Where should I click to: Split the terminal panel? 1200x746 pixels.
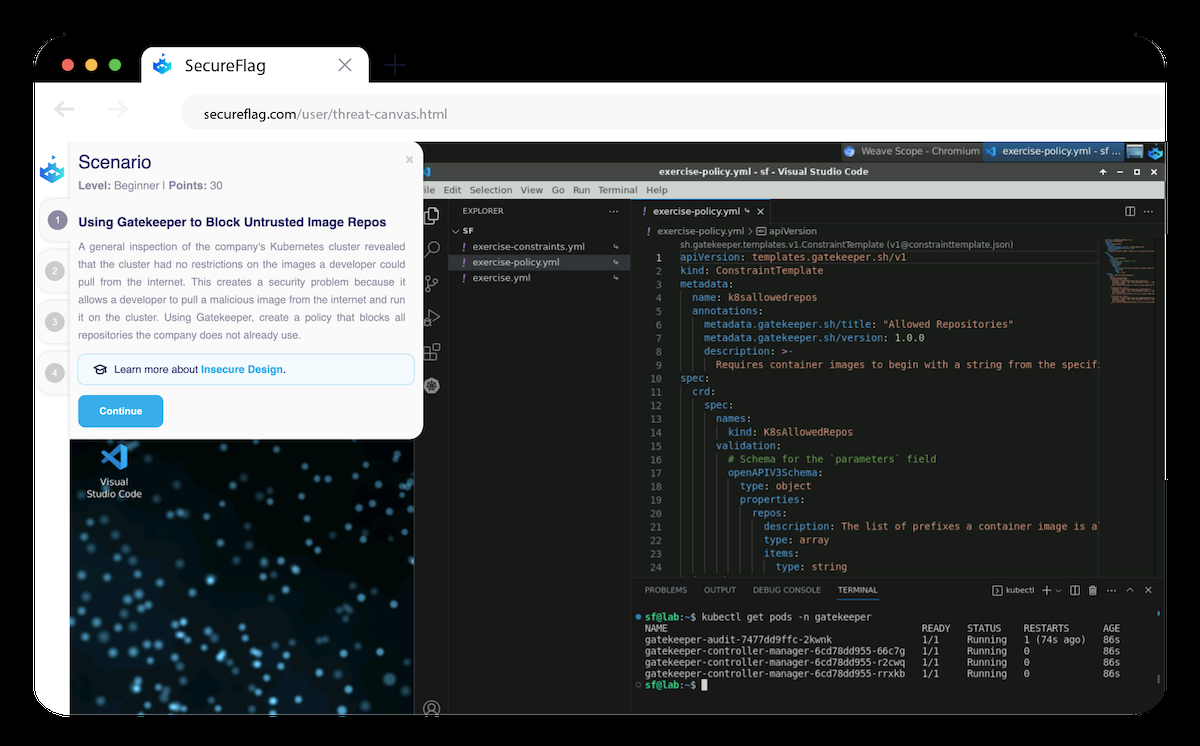click(x=1075, y=590)
